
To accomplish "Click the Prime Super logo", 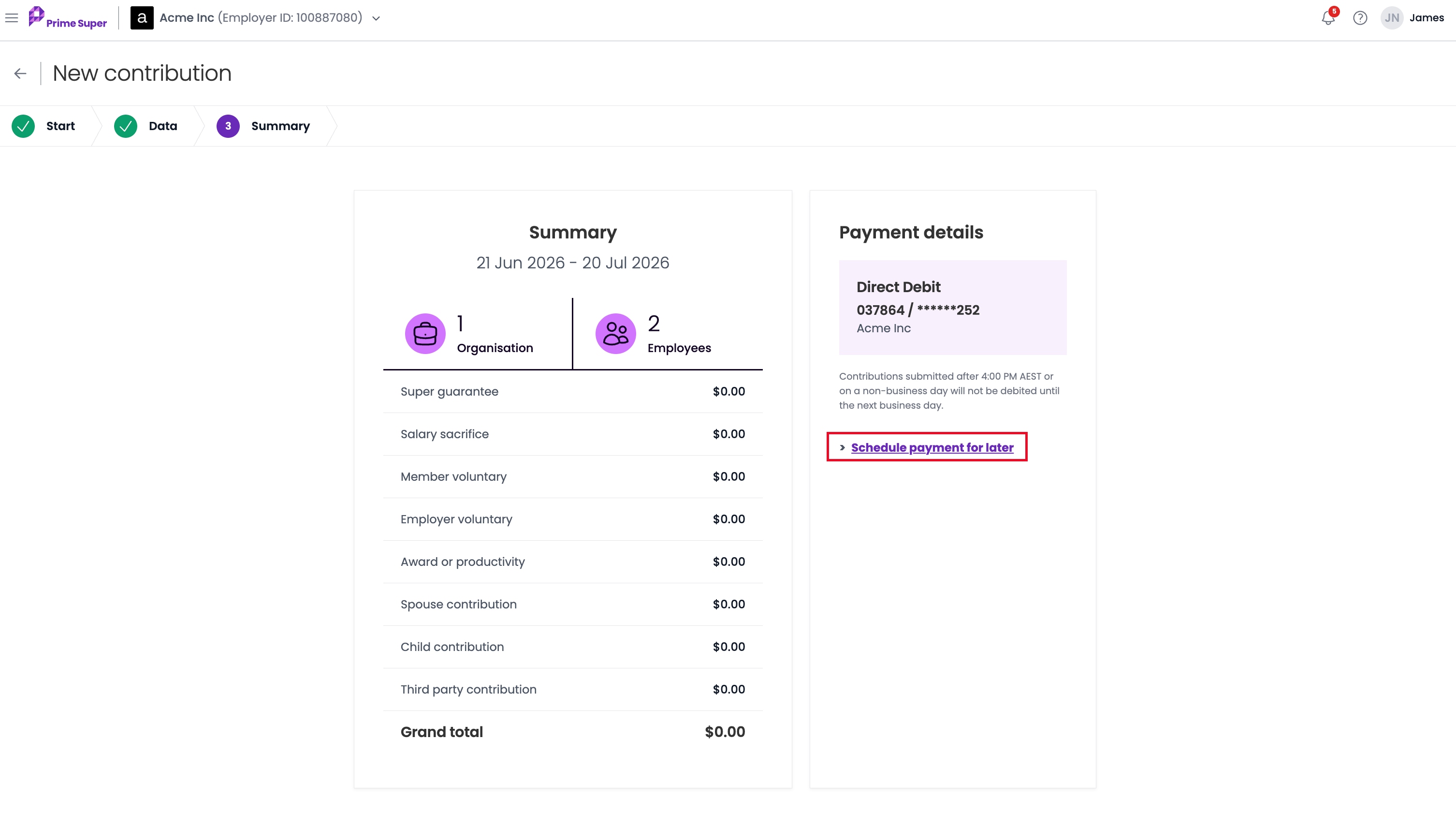I will (x=68, y=17).
